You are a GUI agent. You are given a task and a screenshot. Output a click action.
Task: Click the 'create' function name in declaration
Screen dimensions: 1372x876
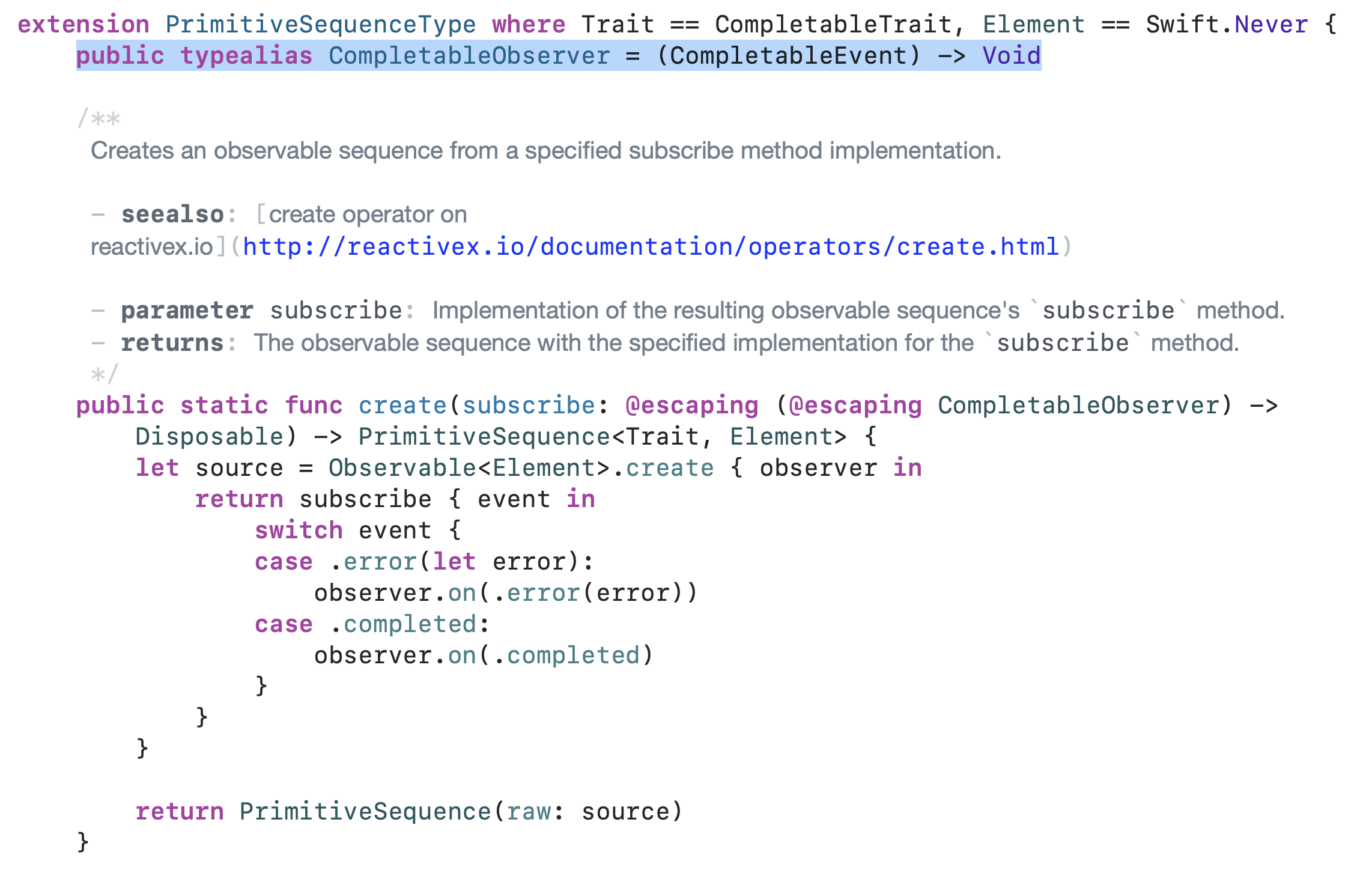[x=402, y=406]
